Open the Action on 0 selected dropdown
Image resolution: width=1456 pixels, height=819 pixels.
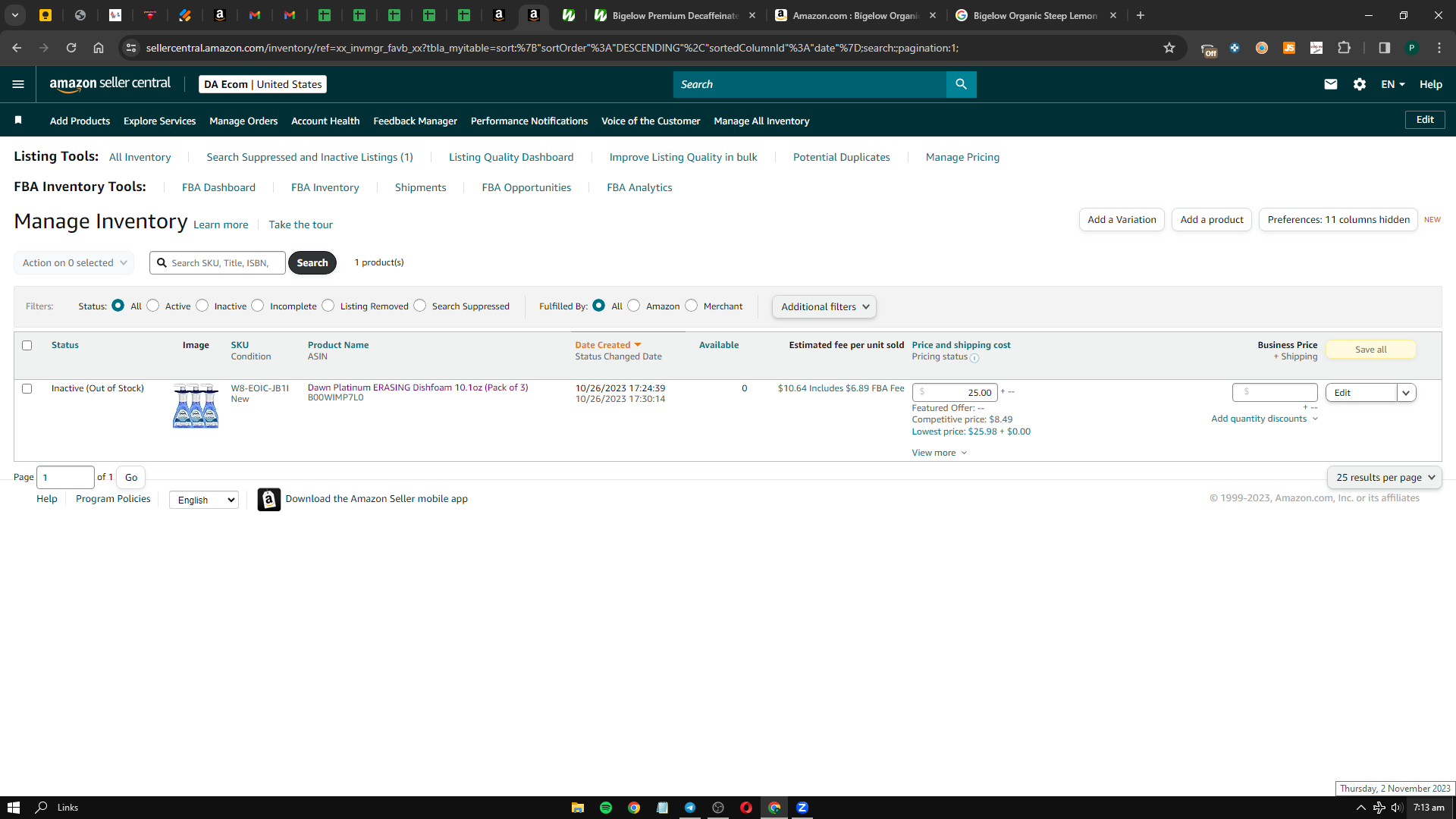pyautogui.click(x=74, y=263)
